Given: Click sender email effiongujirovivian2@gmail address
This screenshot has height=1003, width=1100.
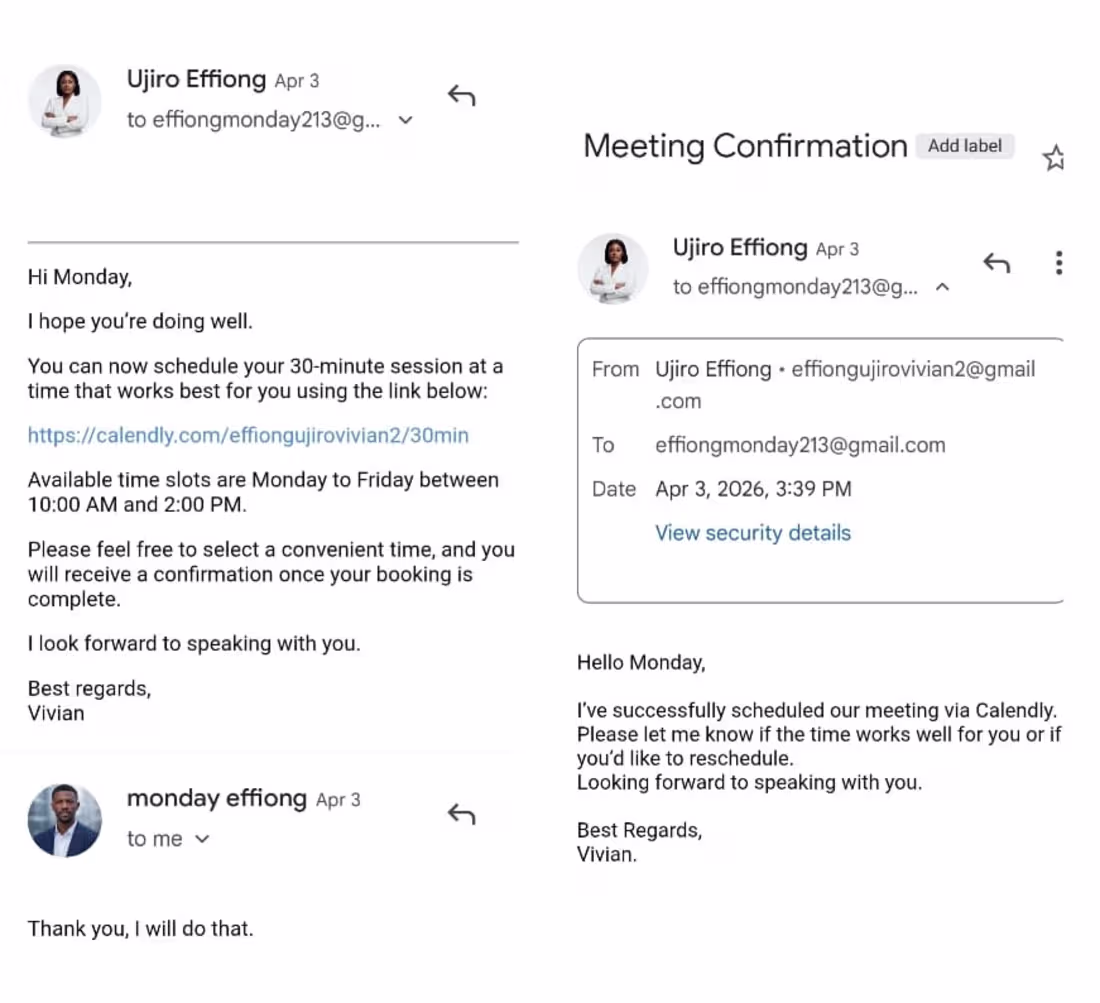Looking at the screenshot, I should click(x=913, y=384).
